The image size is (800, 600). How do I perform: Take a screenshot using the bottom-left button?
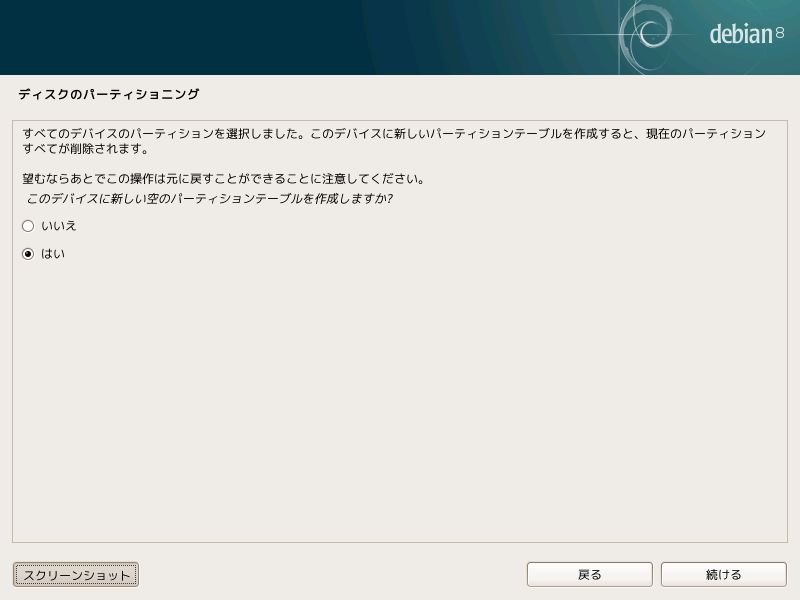[x=75, y=575]
